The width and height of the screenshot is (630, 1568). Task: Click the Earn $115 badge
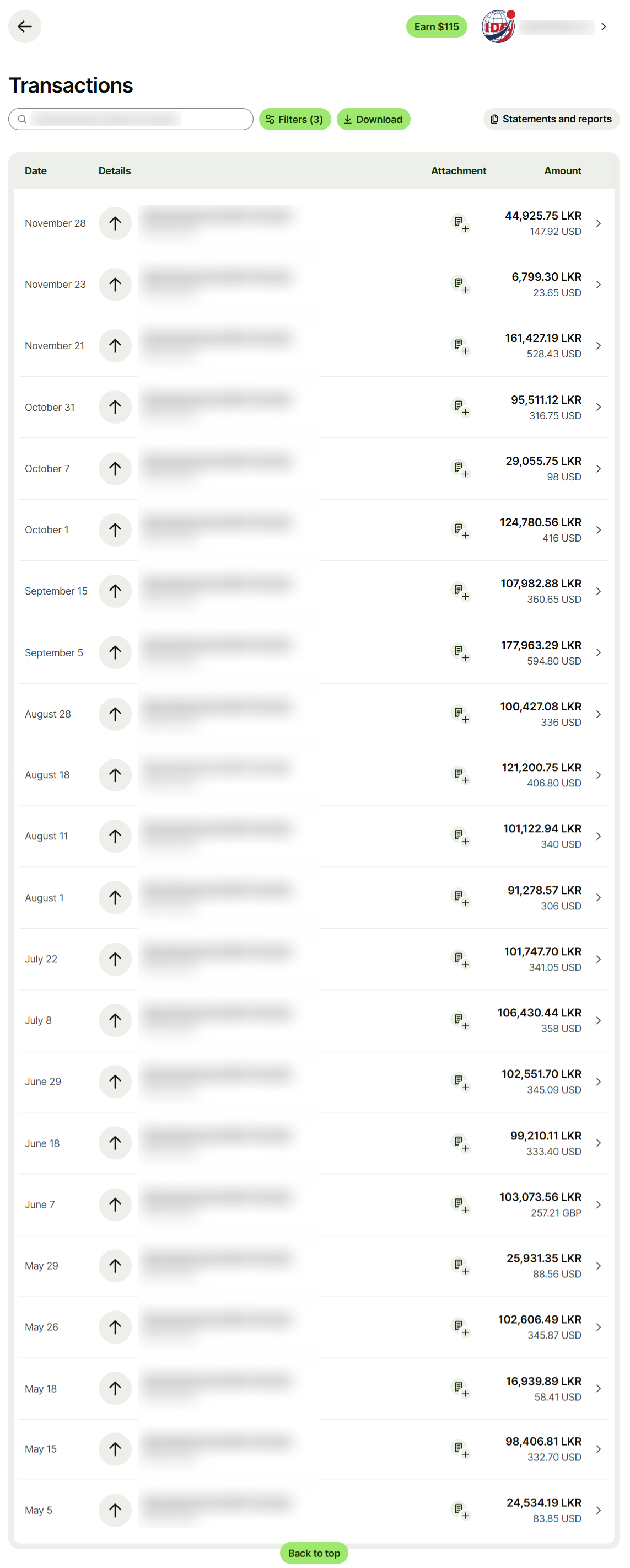pos(436,26)
